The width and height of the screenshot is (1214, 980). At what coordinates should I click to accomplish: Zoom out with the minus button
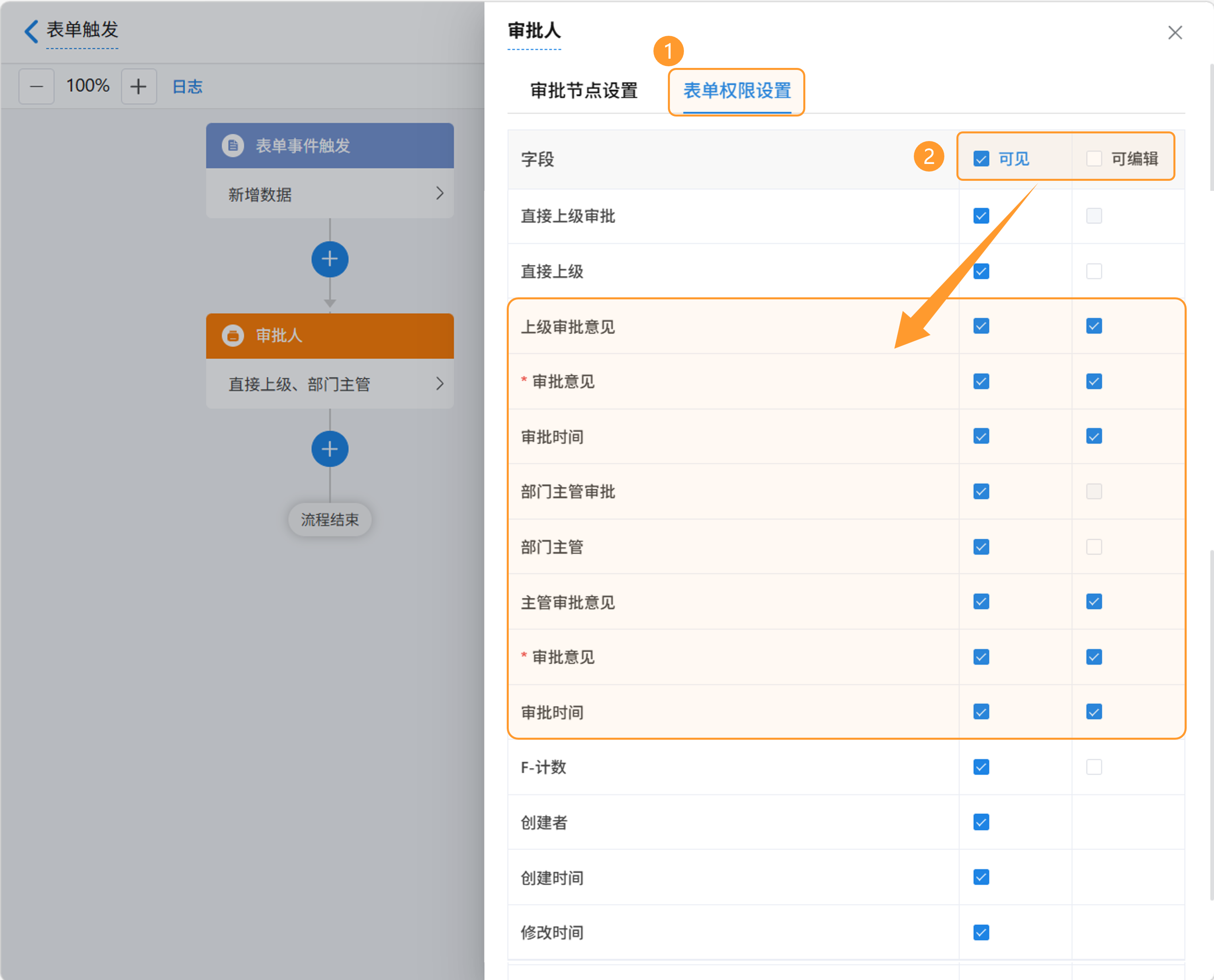(x=37, y=86)
